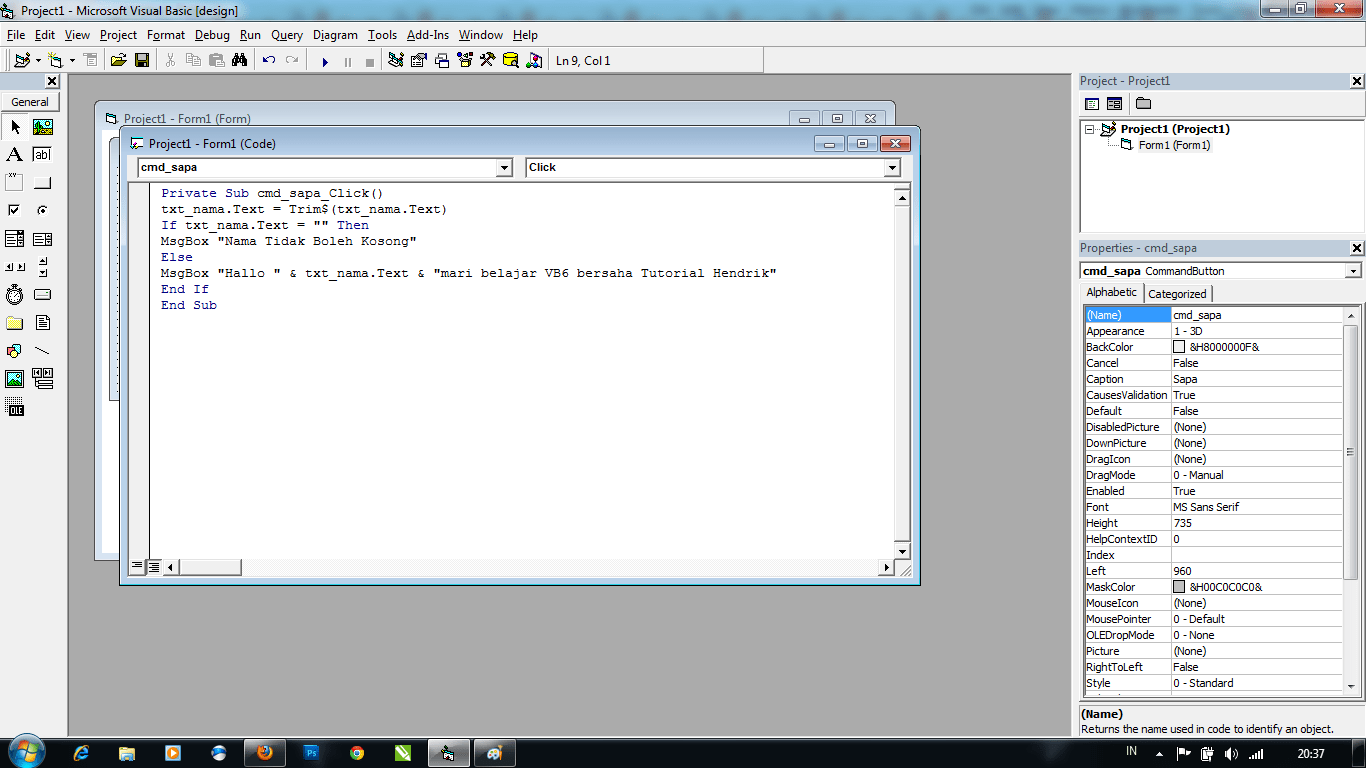Image resolution: width=1366 pixels, height=768 pixels.
Task: Open the Project menu
Action: 118,35
